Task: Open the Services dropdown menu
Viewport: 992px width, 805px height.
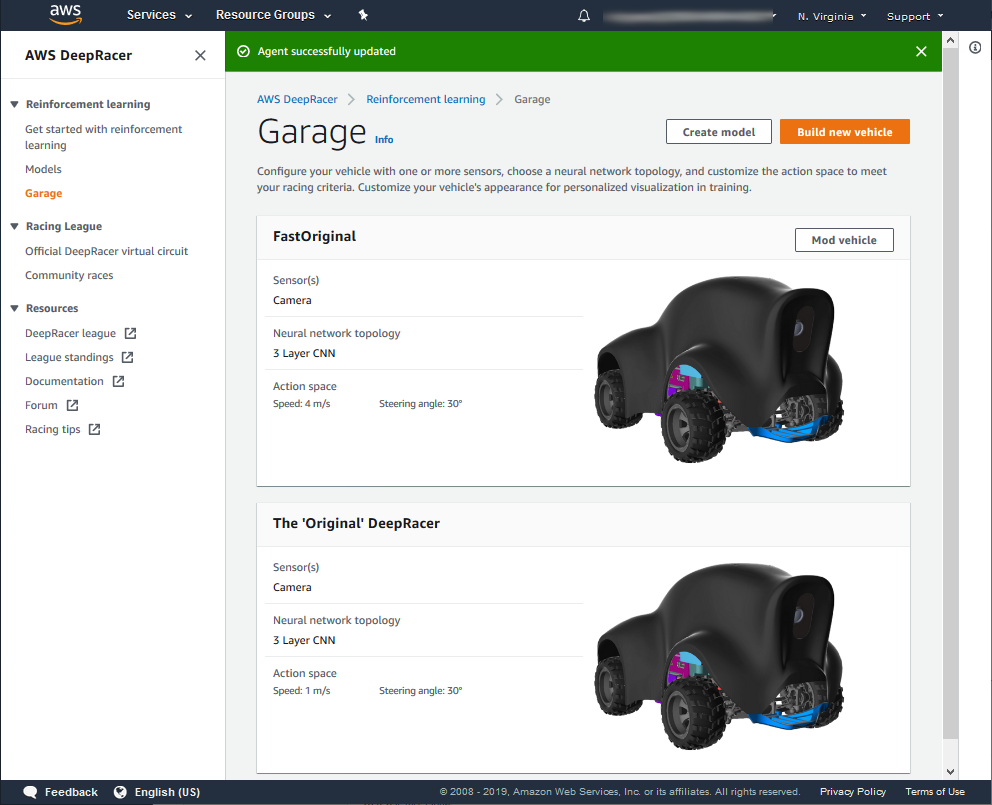Action: coord(159,16)
